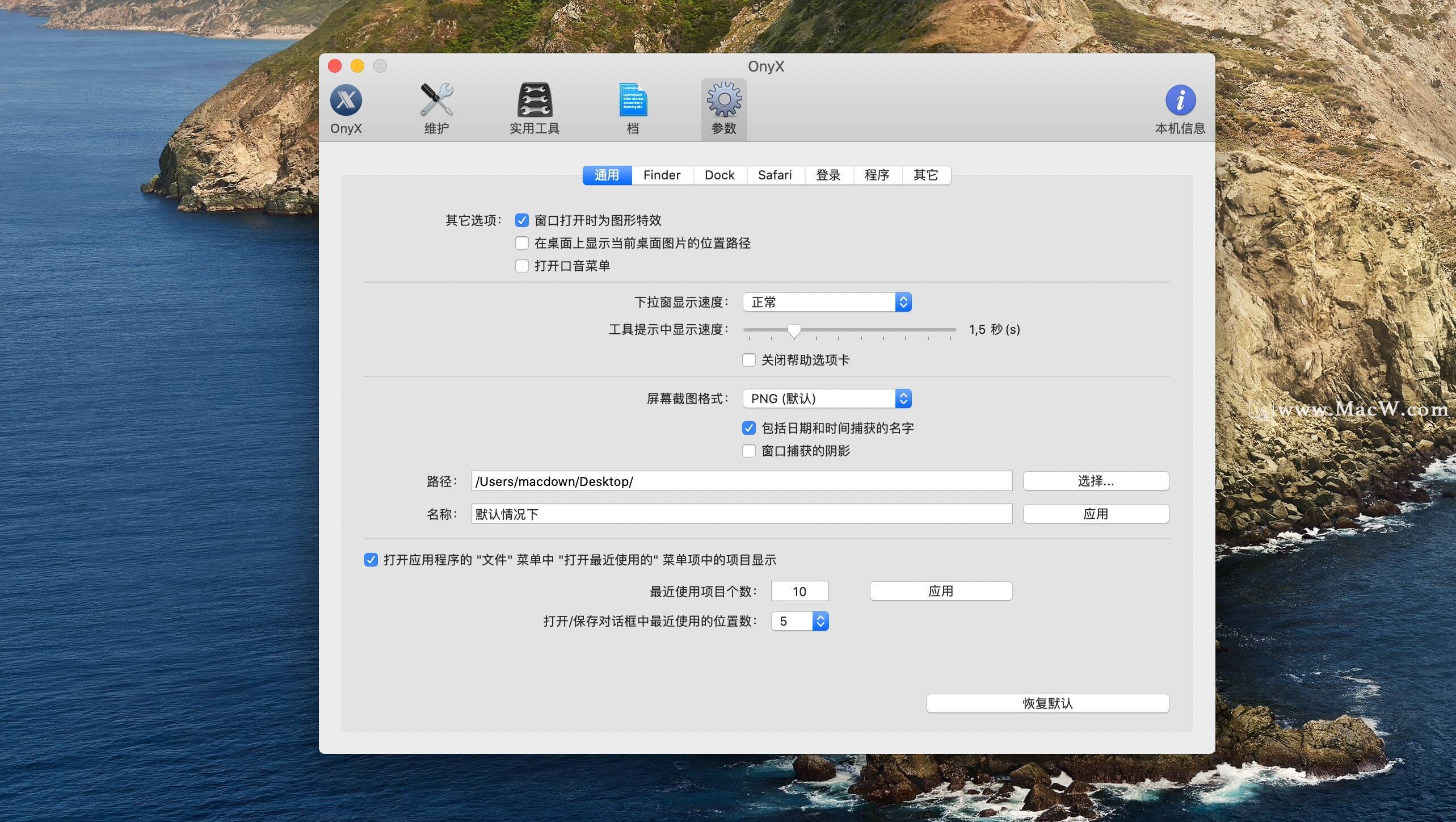Click the 选择... button

[1096, 481]
